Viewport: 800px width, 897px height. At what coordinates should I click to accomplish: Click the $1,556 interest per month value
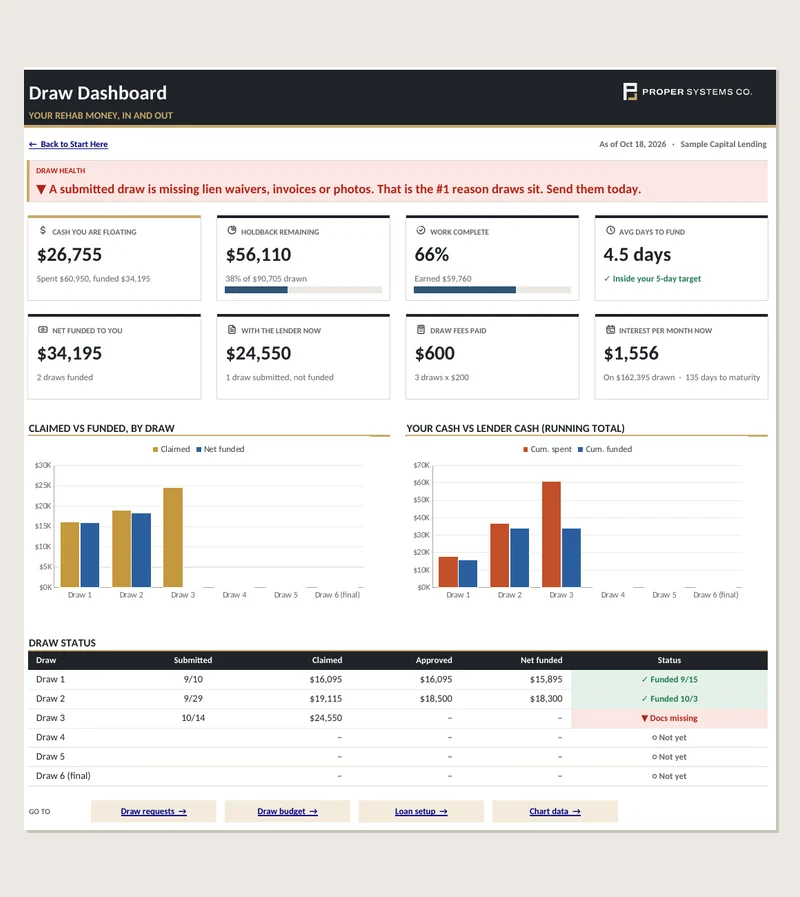click(x=631, y=354)
